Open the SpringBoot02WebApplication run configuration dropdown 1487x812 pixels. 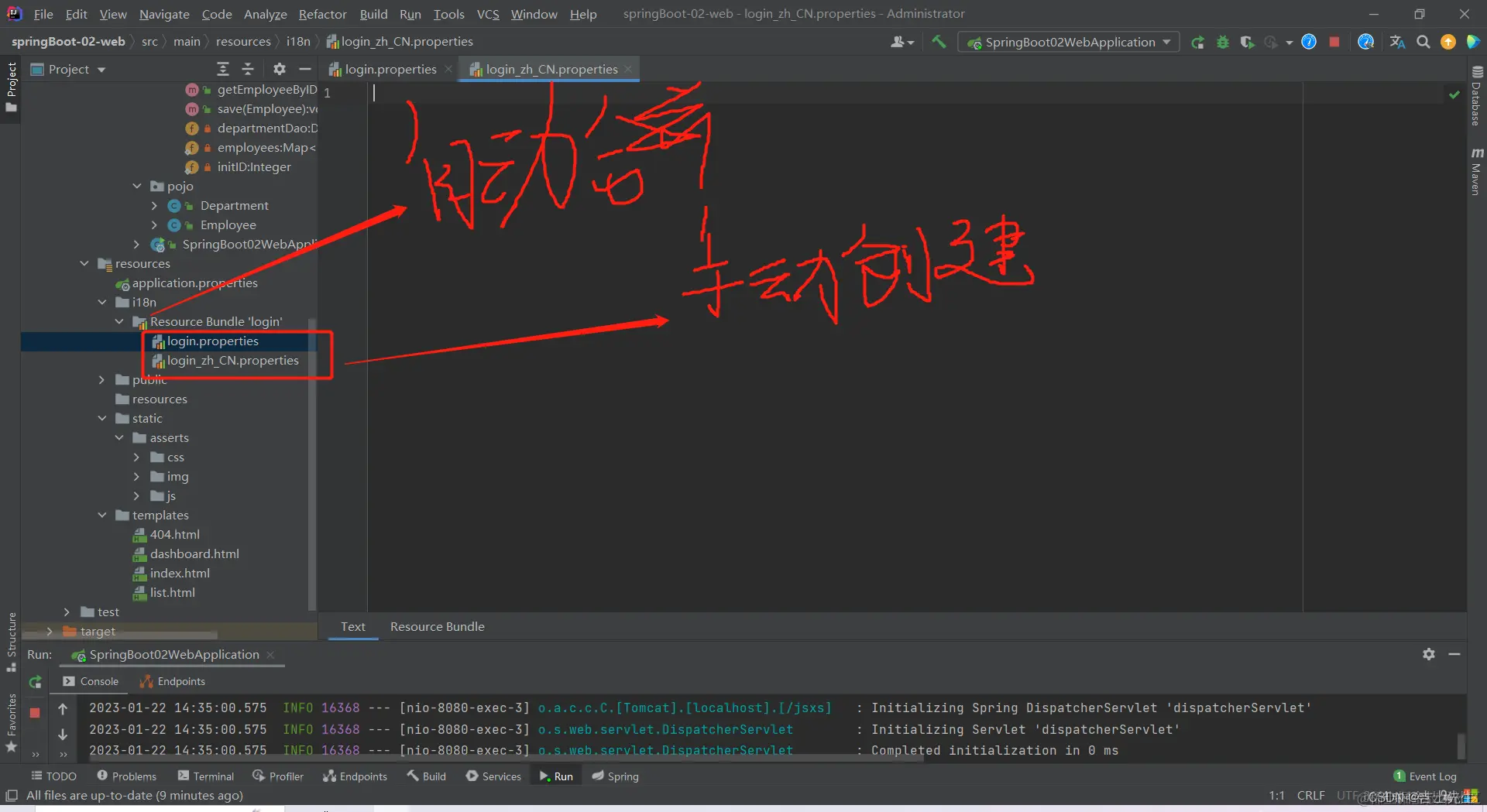tap(1069, 42)
